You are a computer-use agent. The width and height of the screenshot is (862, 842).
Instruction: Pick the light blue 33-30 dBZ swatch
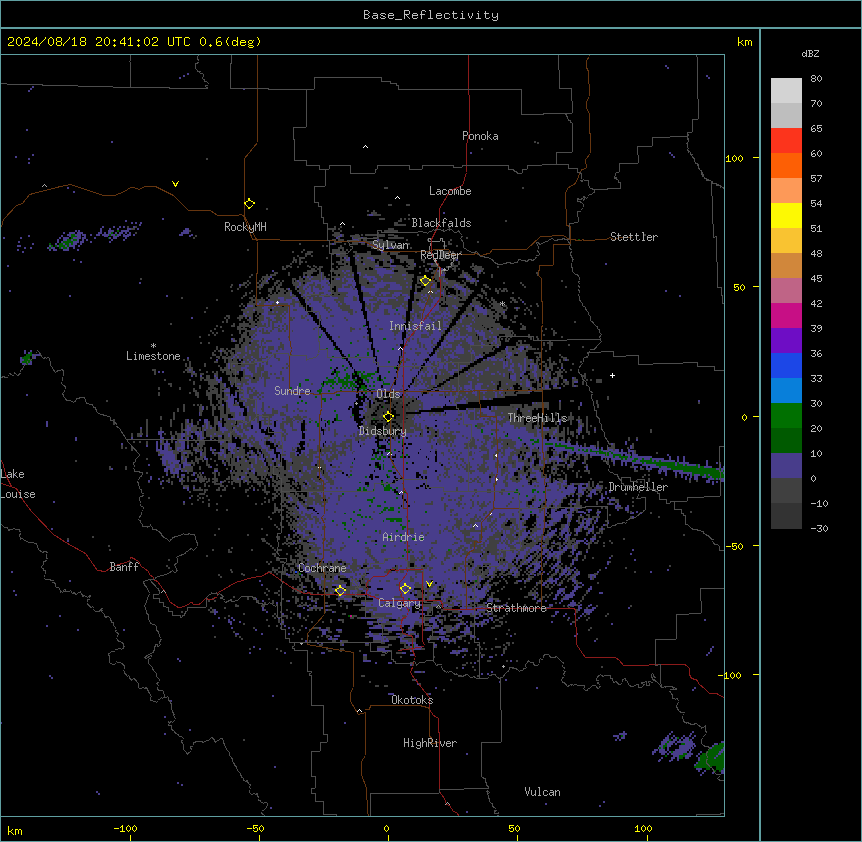[786, 391]
